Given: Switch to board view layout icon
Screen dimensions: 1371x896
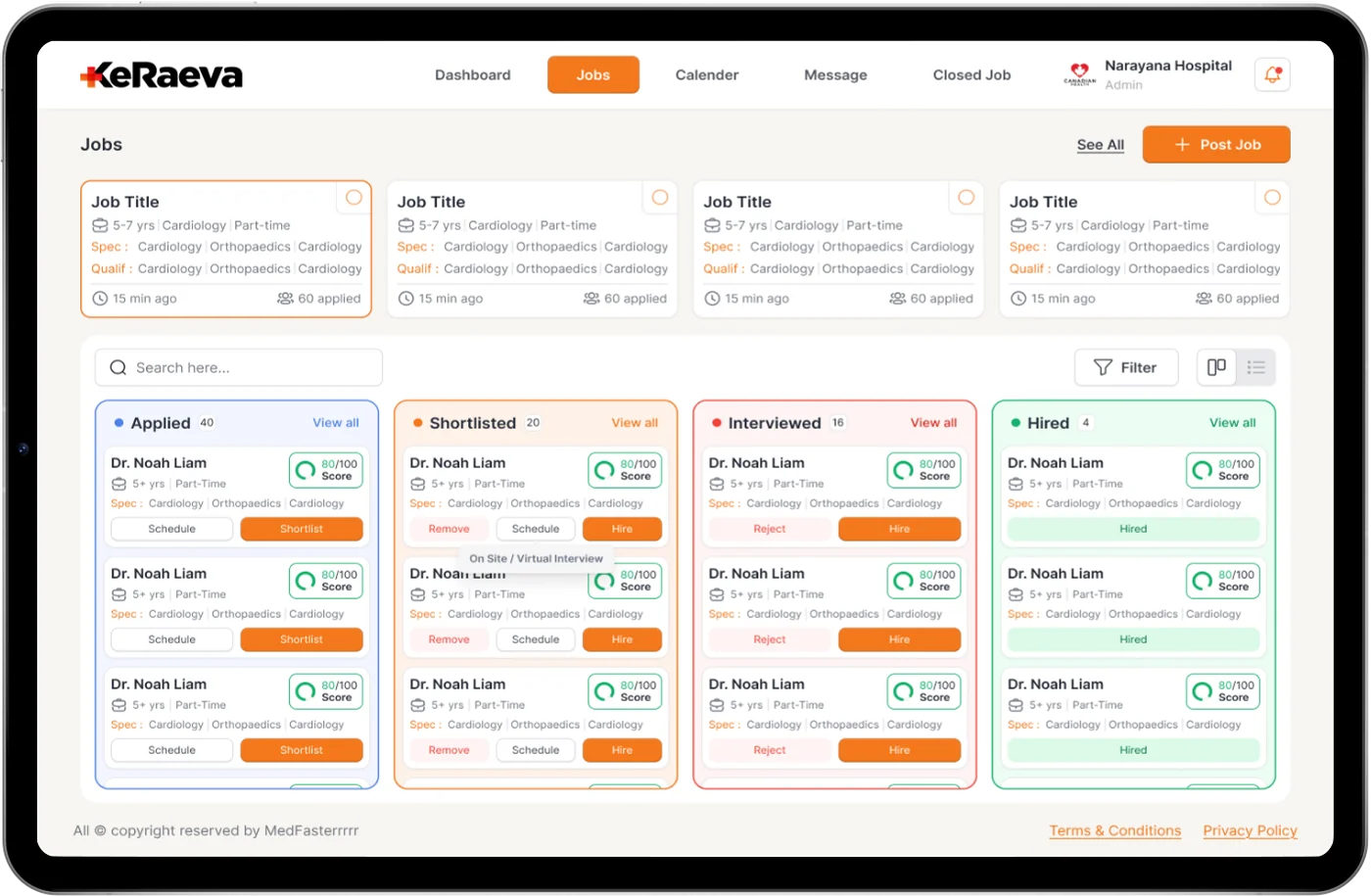Looking at the screenshot, I should [1216, 367].
